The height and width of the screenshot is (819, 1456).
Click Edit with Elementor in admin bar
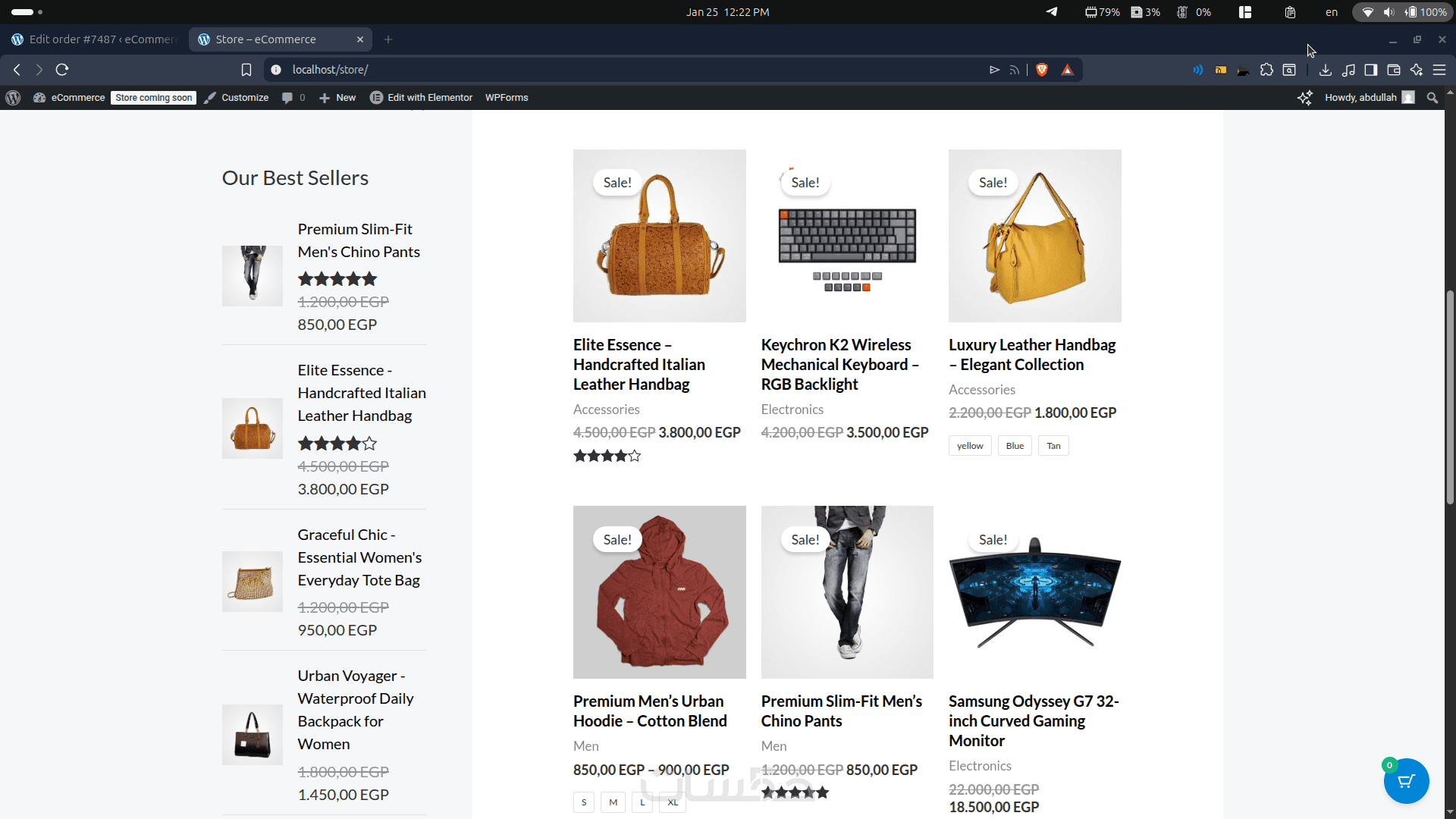pos(422,98)
